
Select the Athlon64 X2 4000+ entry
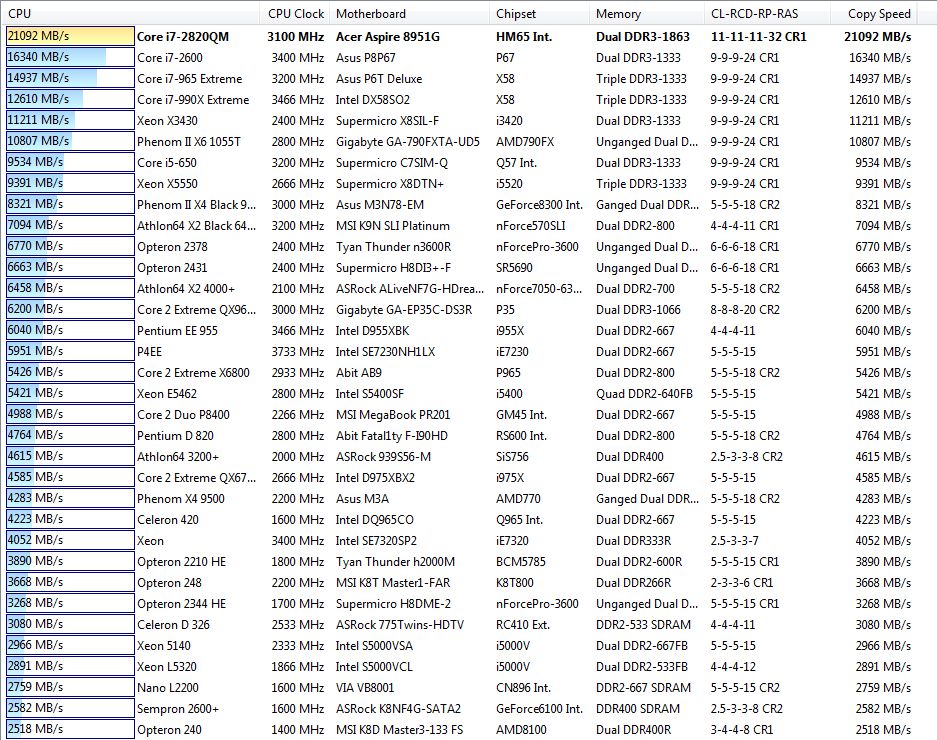186,289
